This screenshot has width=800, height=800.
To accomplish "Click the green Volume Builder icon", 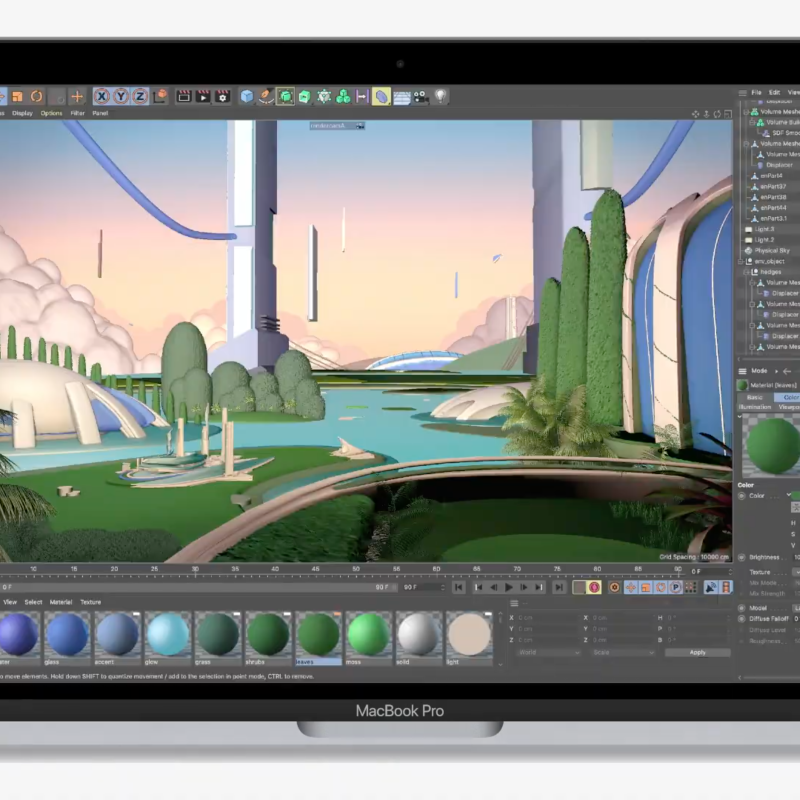I will 343,96.
